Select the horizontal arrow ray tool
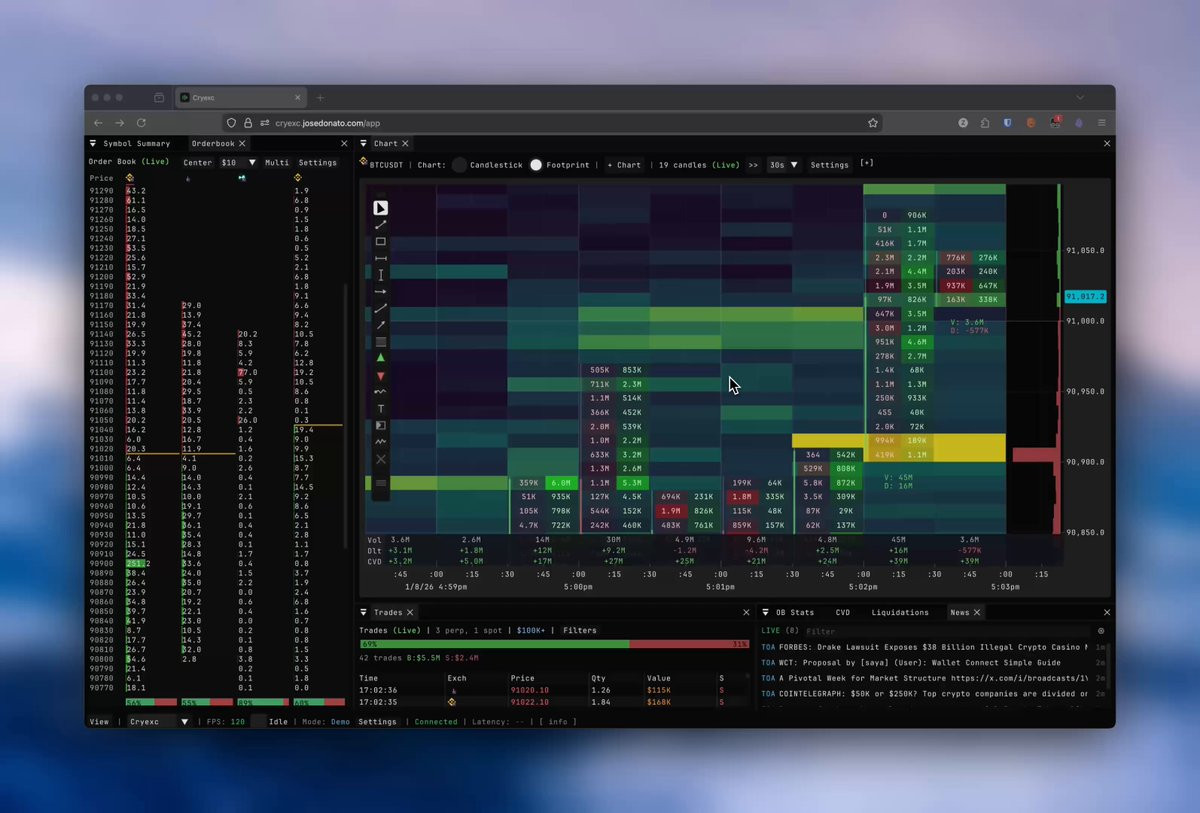Screen dimensions: 1200x813 [381, 291]
